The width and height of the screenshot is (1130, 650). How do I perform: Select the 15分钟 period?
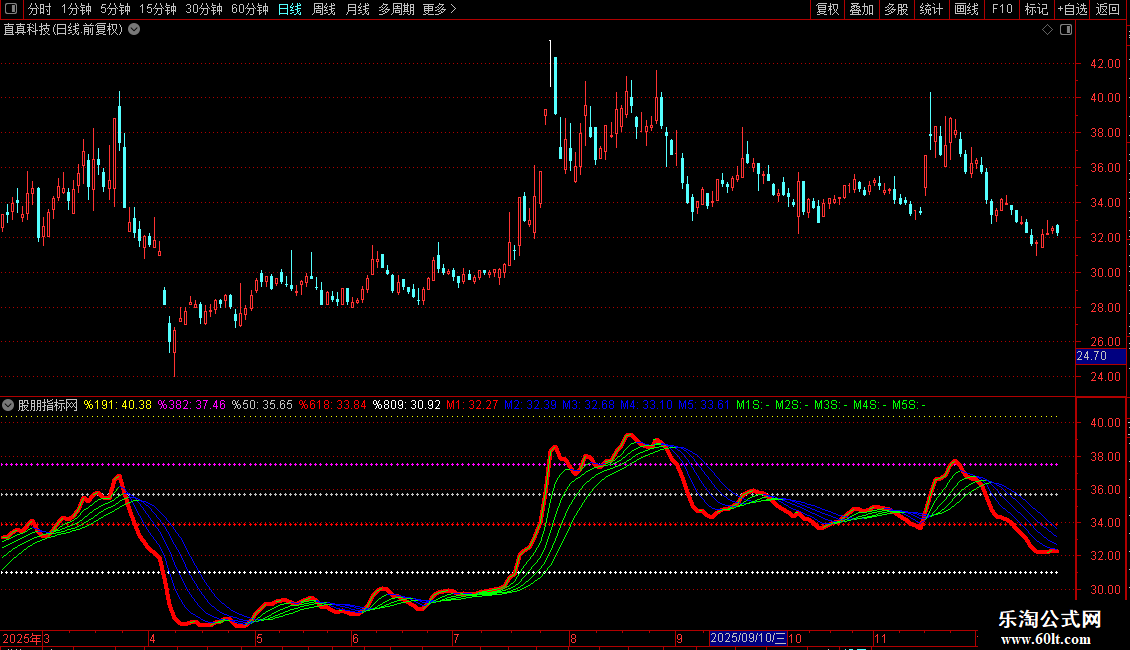157,9
